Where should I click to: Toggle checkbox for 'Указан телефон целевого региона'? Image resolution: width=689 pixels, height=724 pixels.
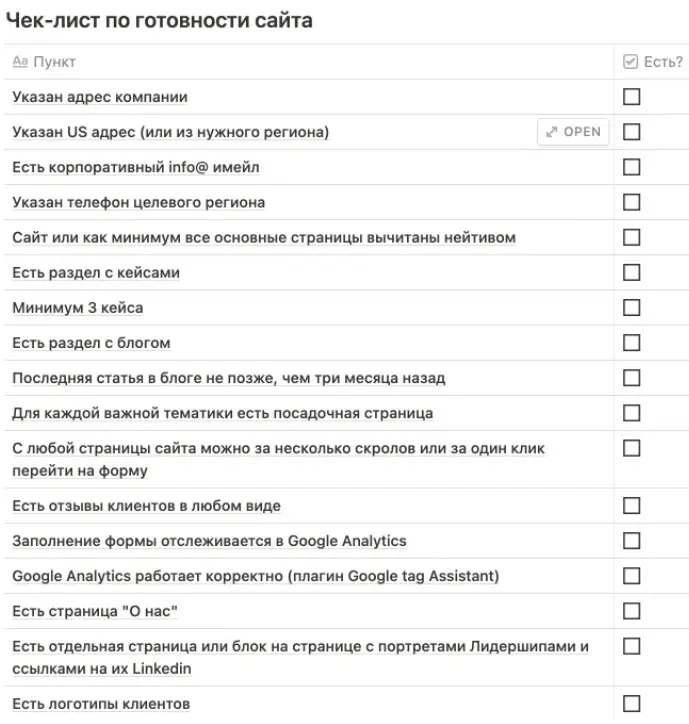click(x=631, y=202)
